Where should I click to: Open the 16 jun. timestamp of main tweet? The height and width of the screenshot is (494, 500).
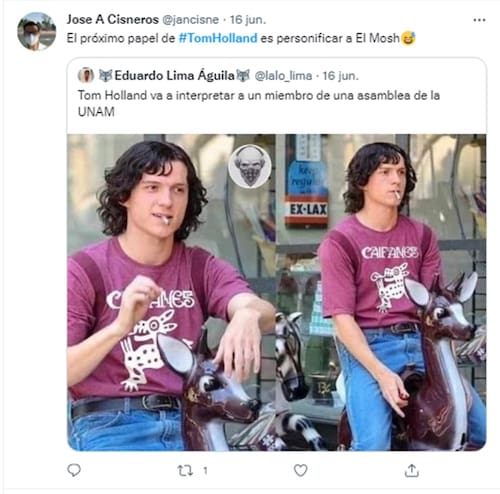click(x=248, y=20)
